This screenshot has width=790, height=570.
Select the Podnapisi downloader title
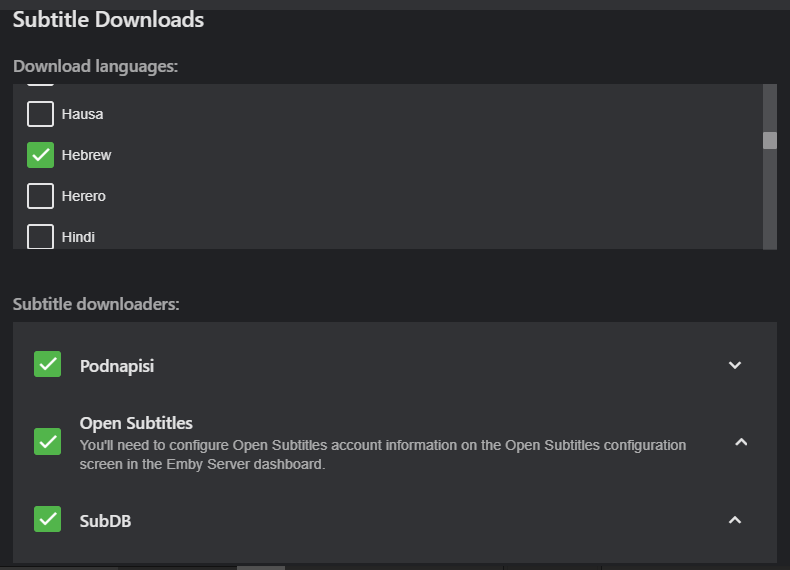[117, 366]
